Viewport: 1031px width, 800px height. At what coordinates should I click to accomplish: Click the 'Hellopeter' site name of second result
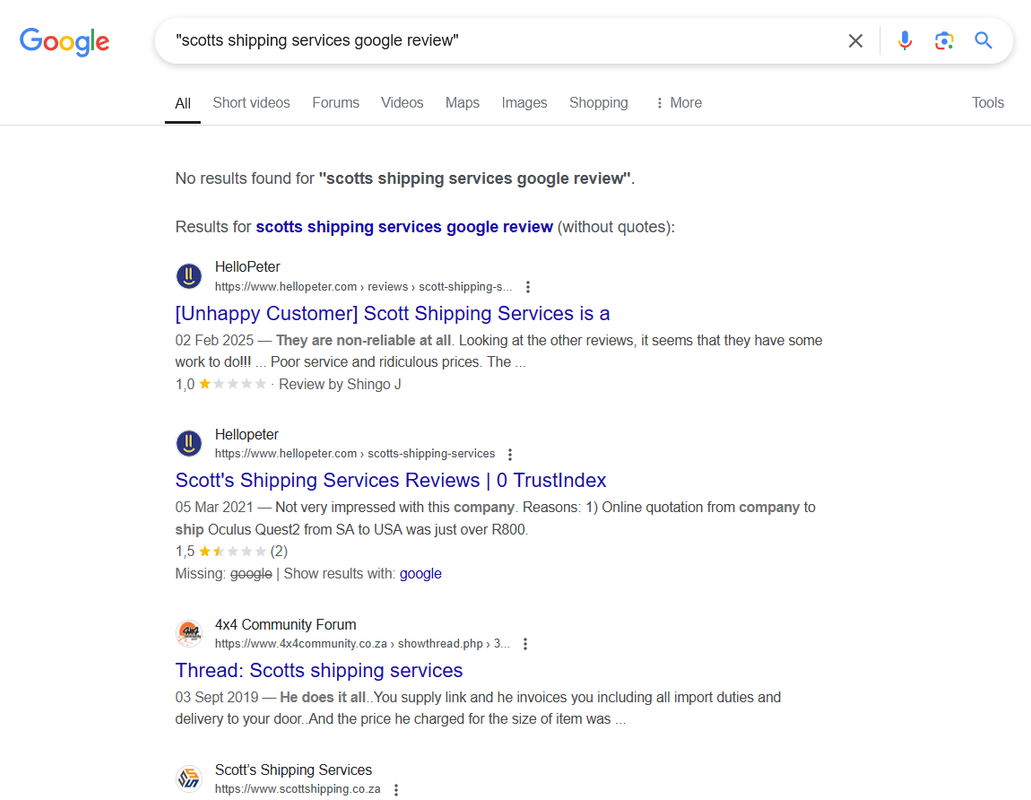click(x=247, y=435)
